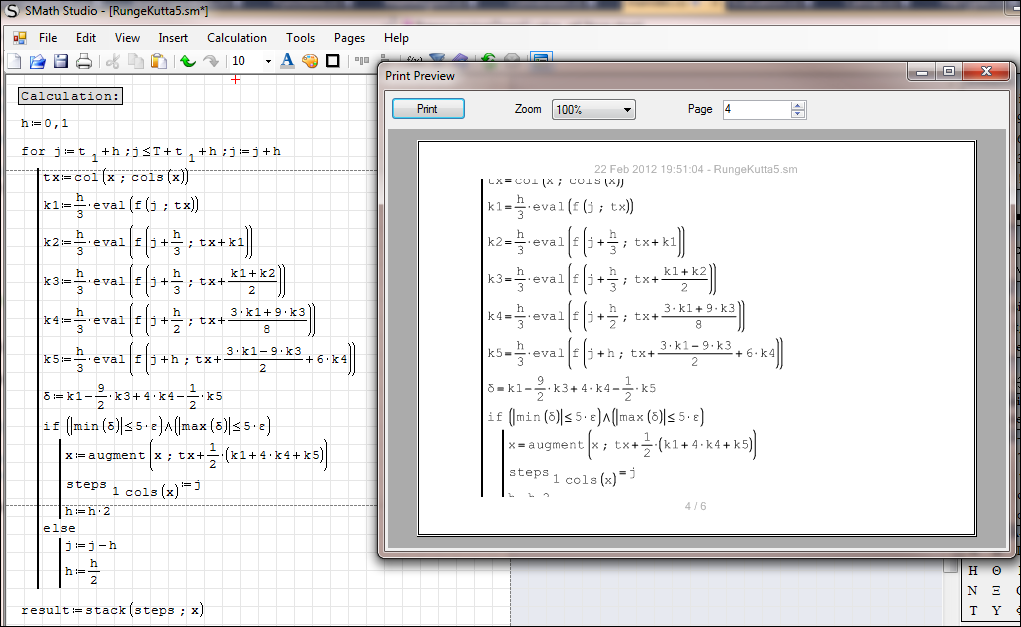Open the Calculation menu

click(x=237, y=38)
